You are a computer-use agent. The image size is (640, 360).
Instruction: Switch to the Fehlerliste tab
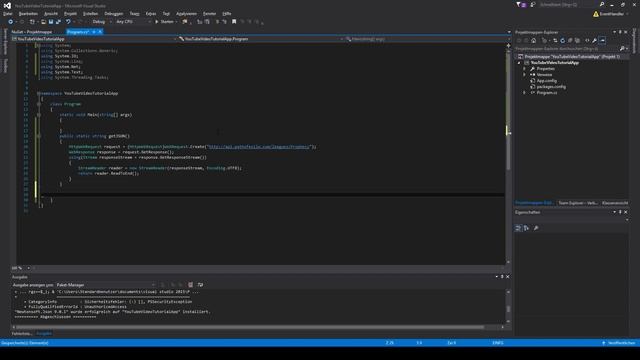click(22, 333)
